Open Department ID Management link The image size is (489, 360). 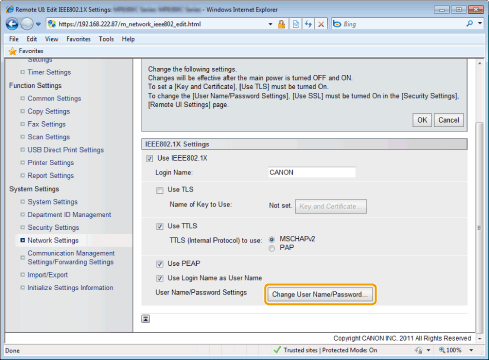[69, 214]
